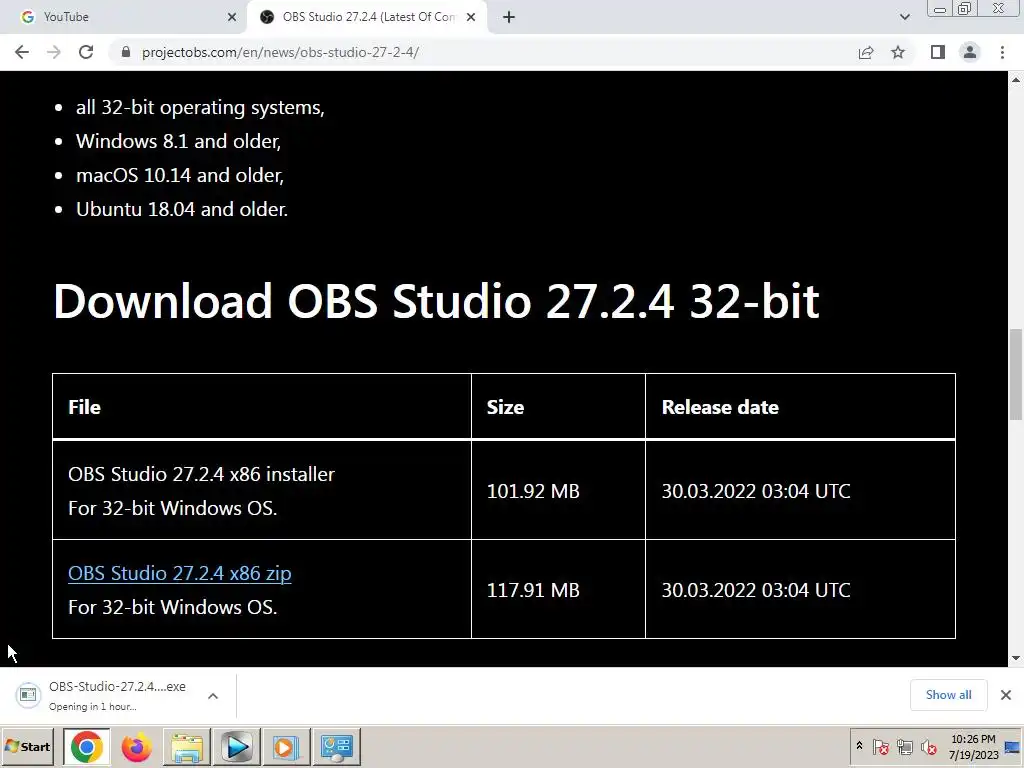Open the Chrome profile menu

tap(970, 52)
